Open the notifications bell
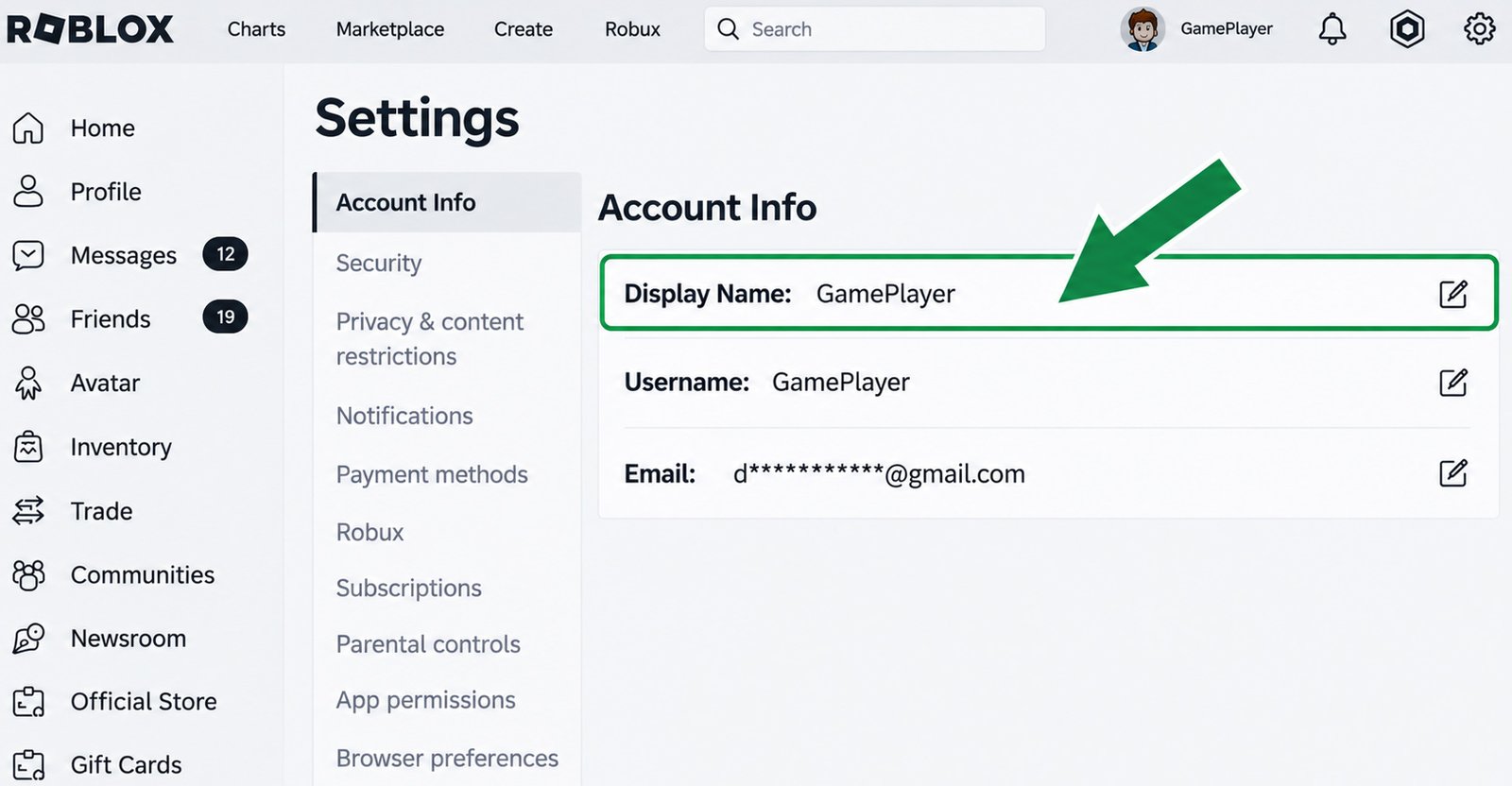The image size is (1512, 786). pos(1332,29)
